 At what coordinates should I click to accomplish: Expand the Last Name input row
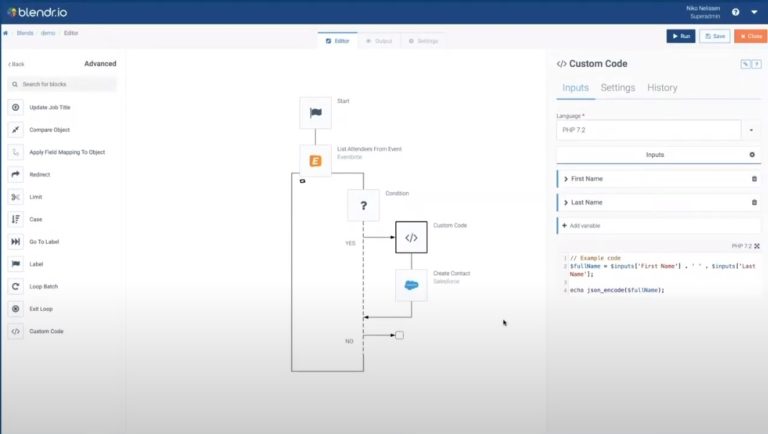[x=566, y=202]
